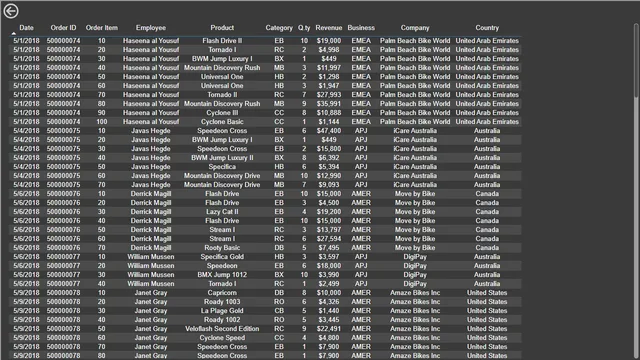This screenshot has width=640, height=360.
Task: Go back using the circled arrow icon
Action: click(11, 11)
